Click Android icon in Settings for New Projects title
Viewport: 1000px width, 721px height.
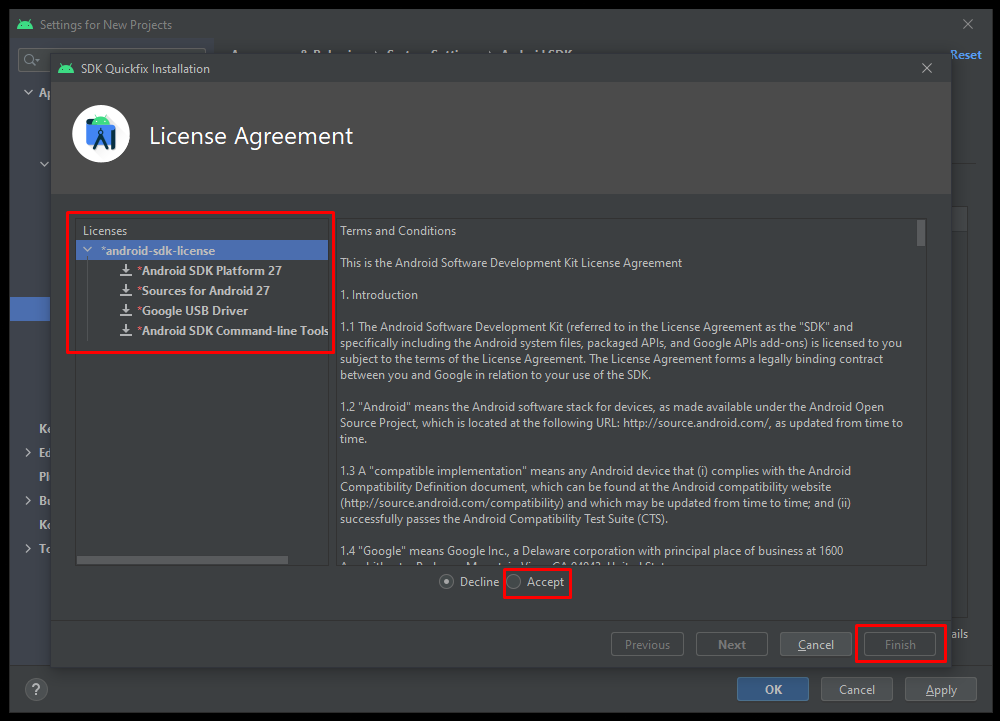[25, 24]
